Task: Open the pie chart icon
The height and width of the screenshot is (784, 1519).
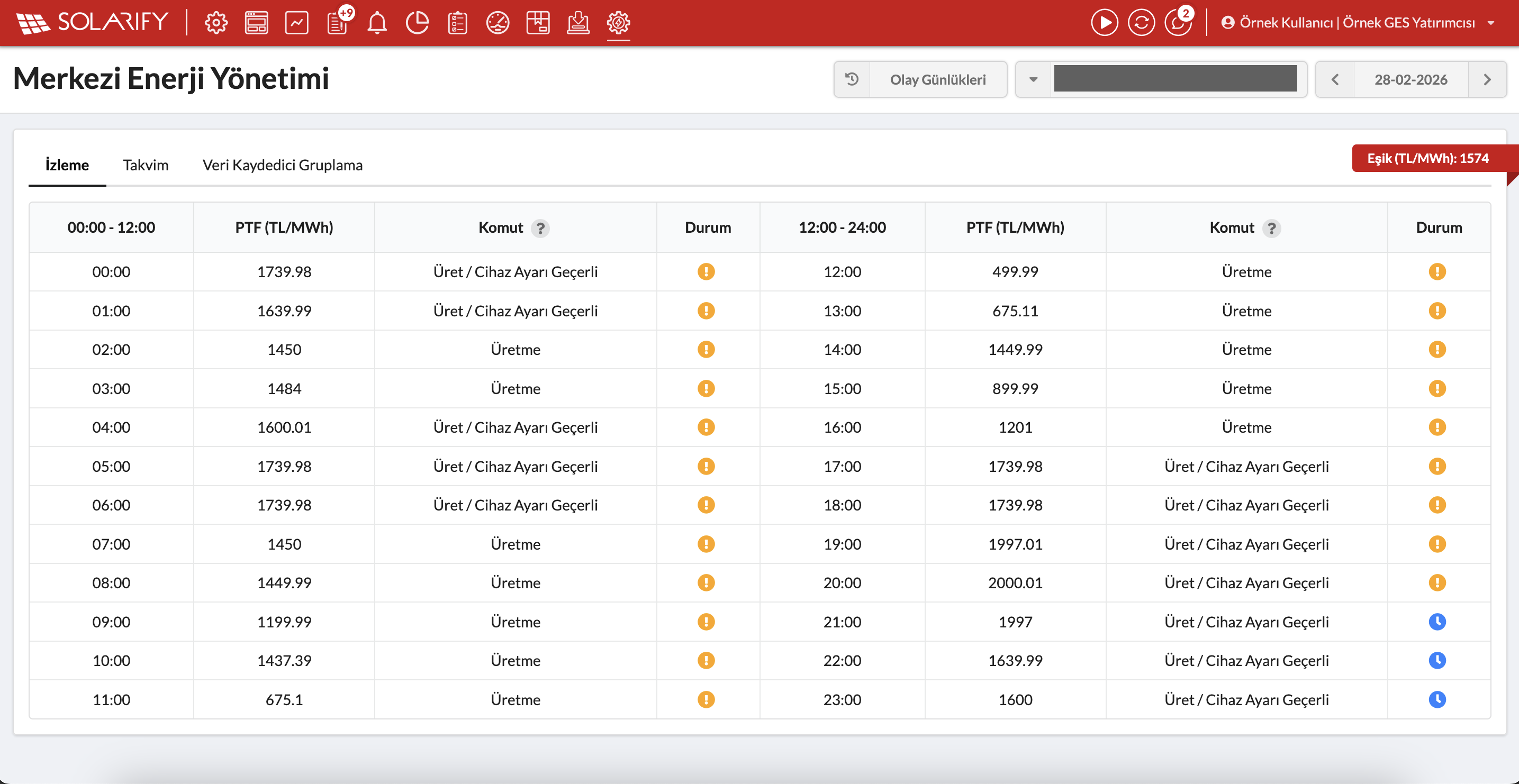Action: tap(418, 23)
